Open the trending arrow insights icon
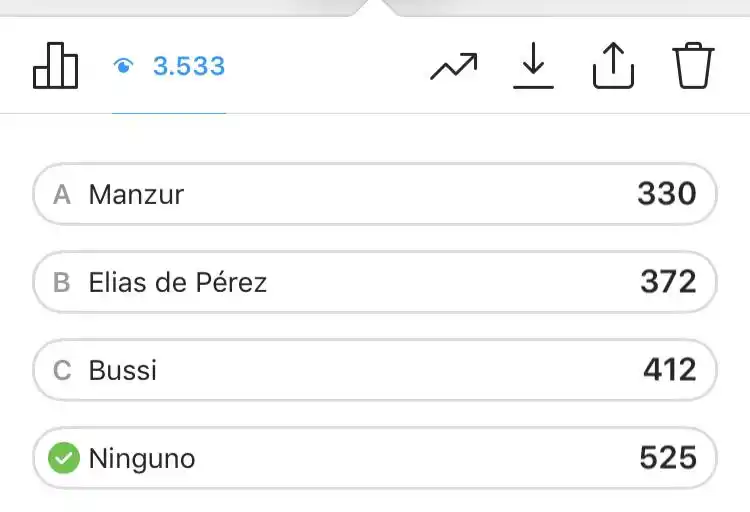The height and width of the screenshot is (512, 750). coord(453,67)
